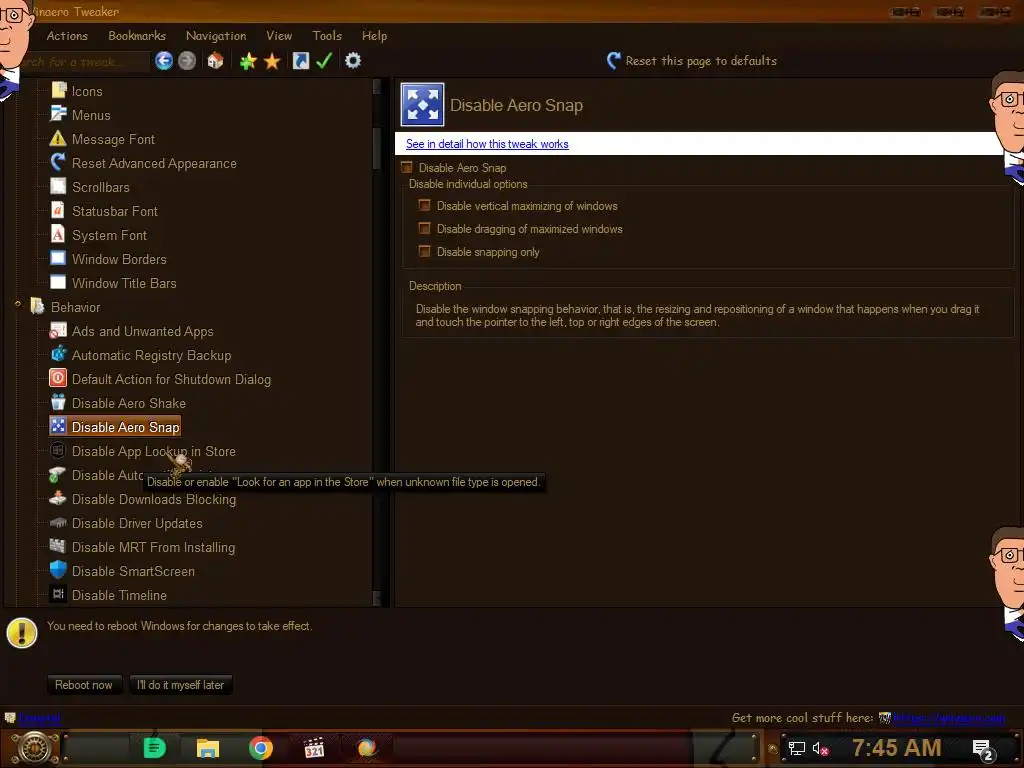This screenshot has width=1024, height=768.
Task: Click the Disable Downloads Blocking icon
Action: pyautogui.click(x=58, y=498)
